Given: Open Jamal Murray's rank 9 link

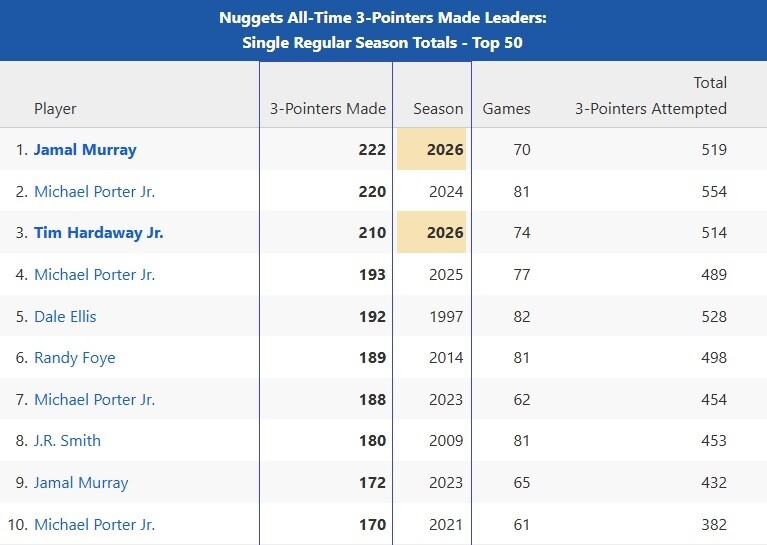Looking at the screenshot, I should click(x=81, y=483).
